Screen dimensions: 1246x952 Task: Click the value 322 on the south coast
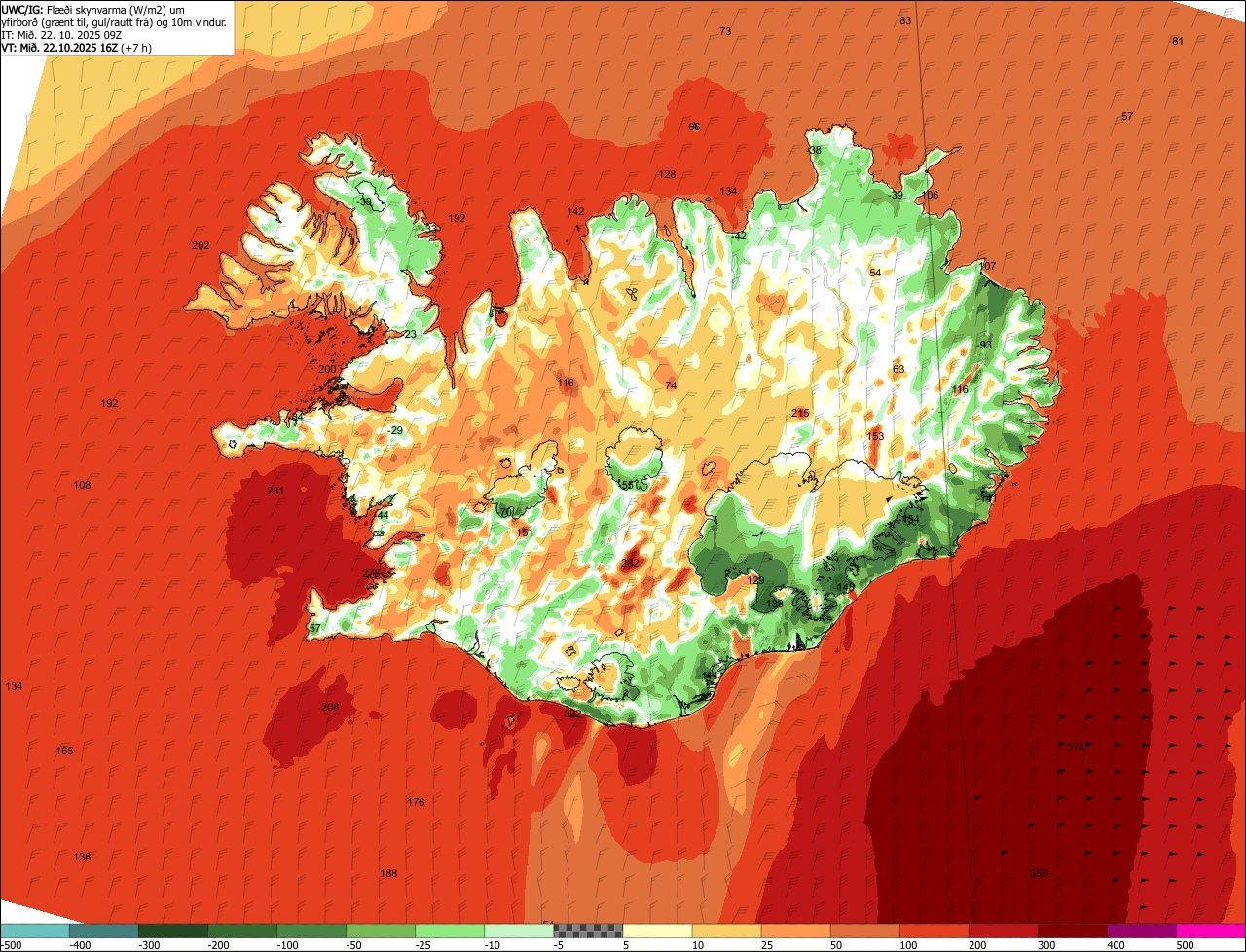[x=572, y=714]
